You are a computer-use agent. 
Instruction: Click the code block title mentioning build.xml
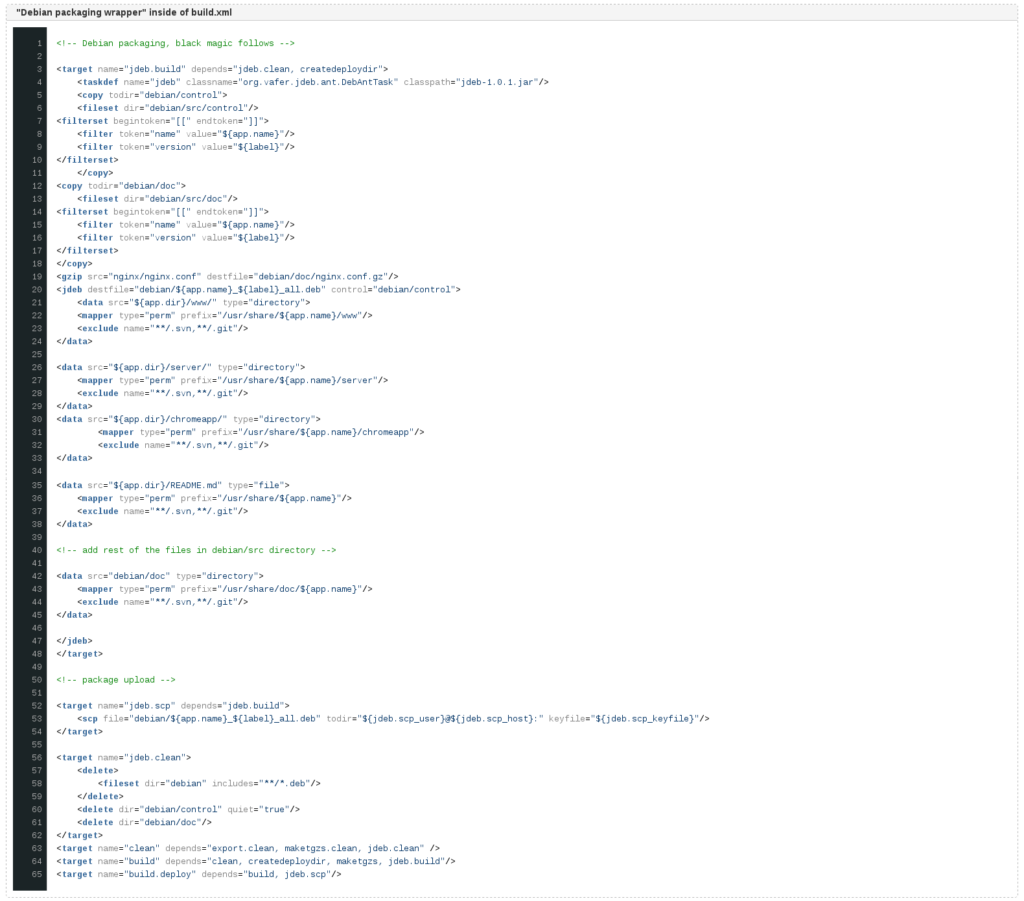(123, 12)
